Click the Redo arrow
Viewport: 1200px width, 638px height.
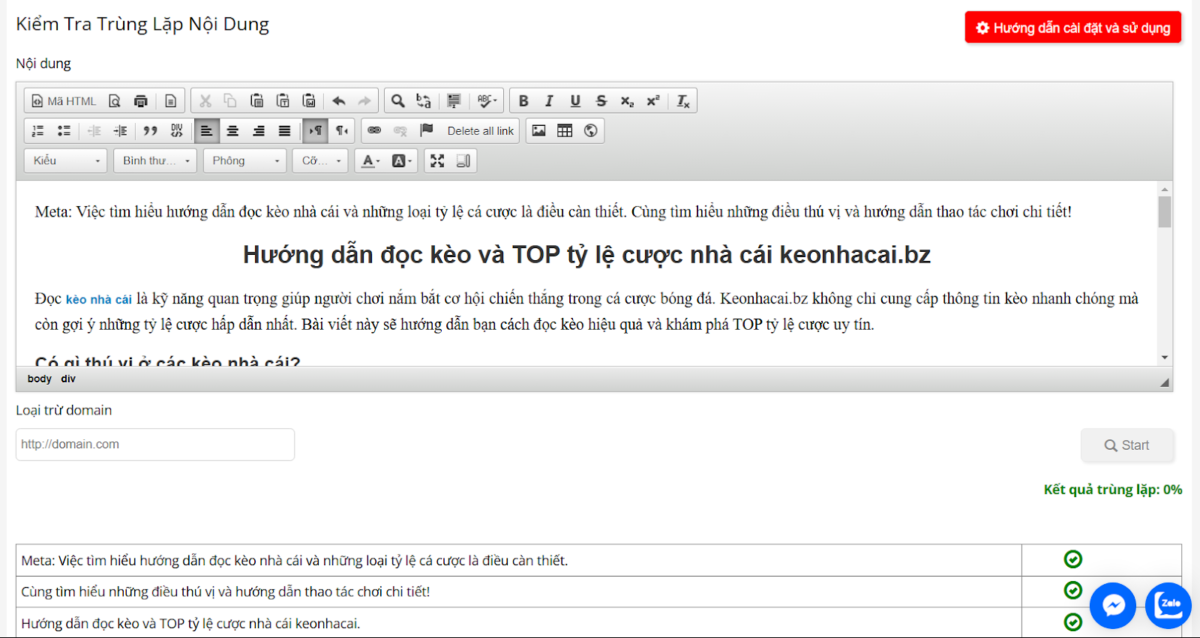pyautogui.click(x=364, y=101)
